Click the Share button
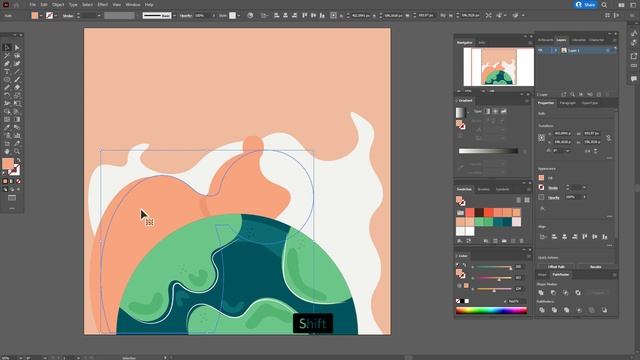 tap(585, 4)
